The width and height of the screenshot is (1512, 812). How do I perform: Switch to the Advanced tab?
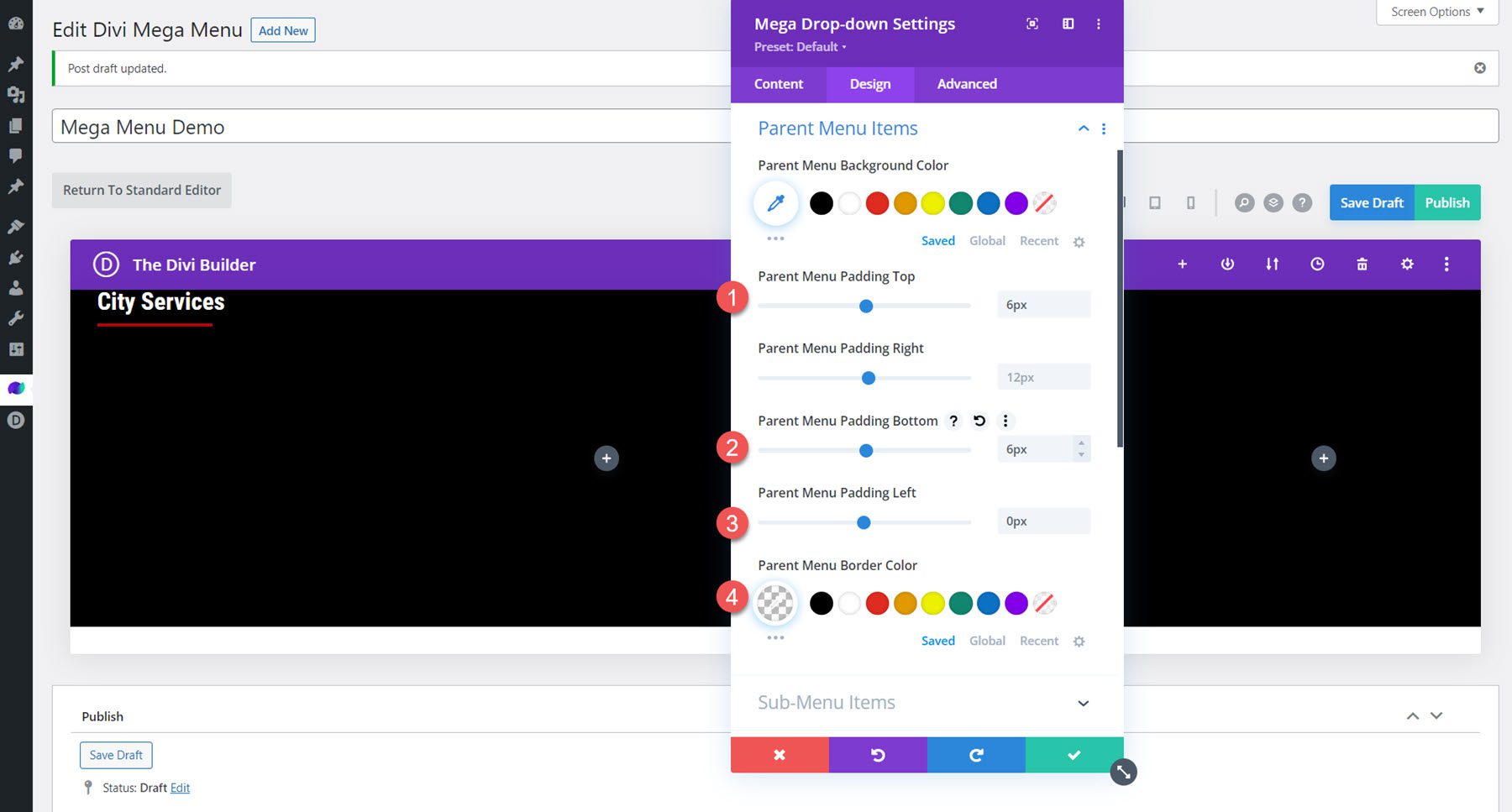pos(966,84)
